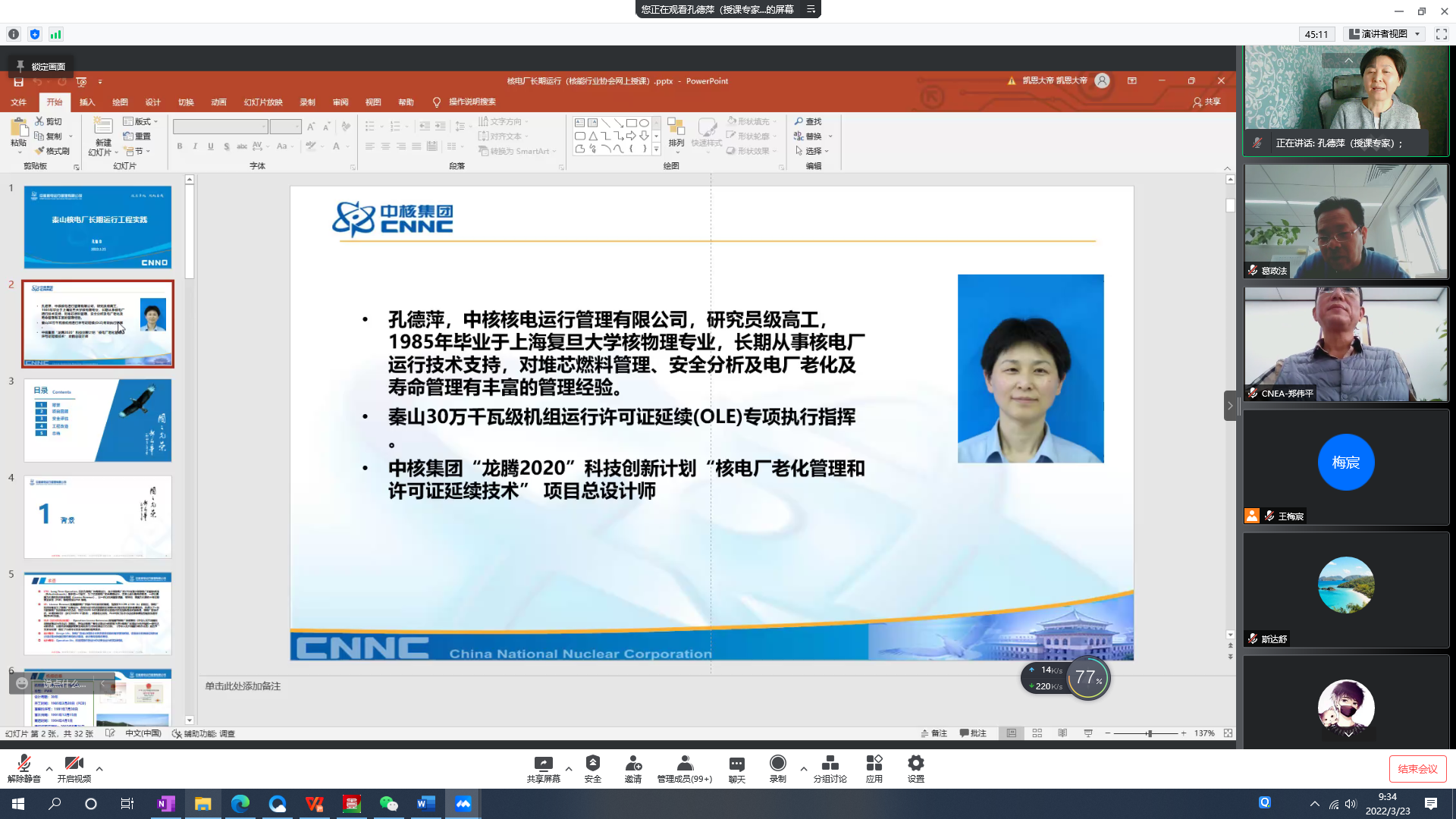
Task: Click the Share Screen icon
Action: click(543, 764)
